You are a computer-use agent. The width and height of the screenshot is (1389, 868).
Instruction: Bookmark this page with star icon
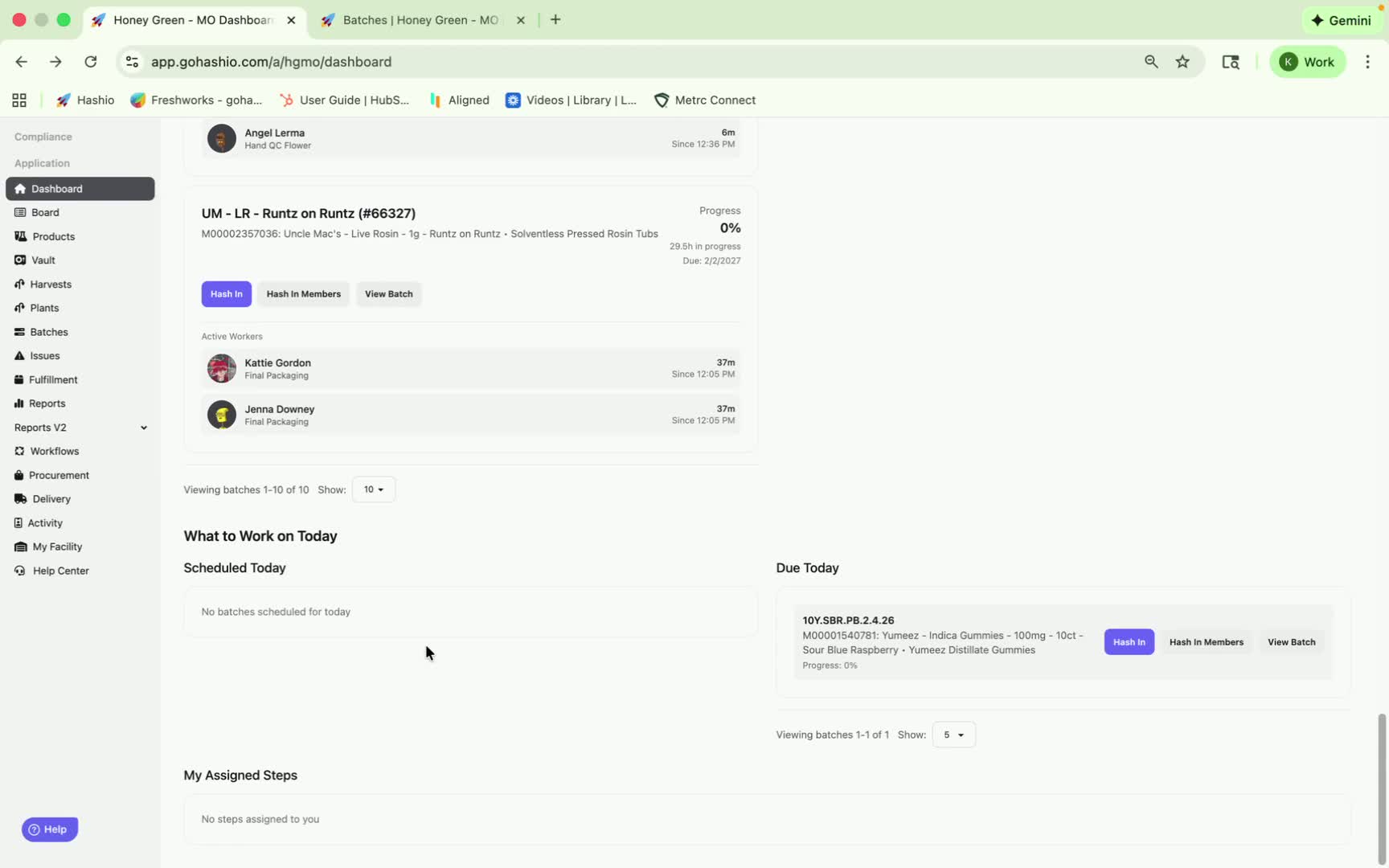tap(1182, 62)
